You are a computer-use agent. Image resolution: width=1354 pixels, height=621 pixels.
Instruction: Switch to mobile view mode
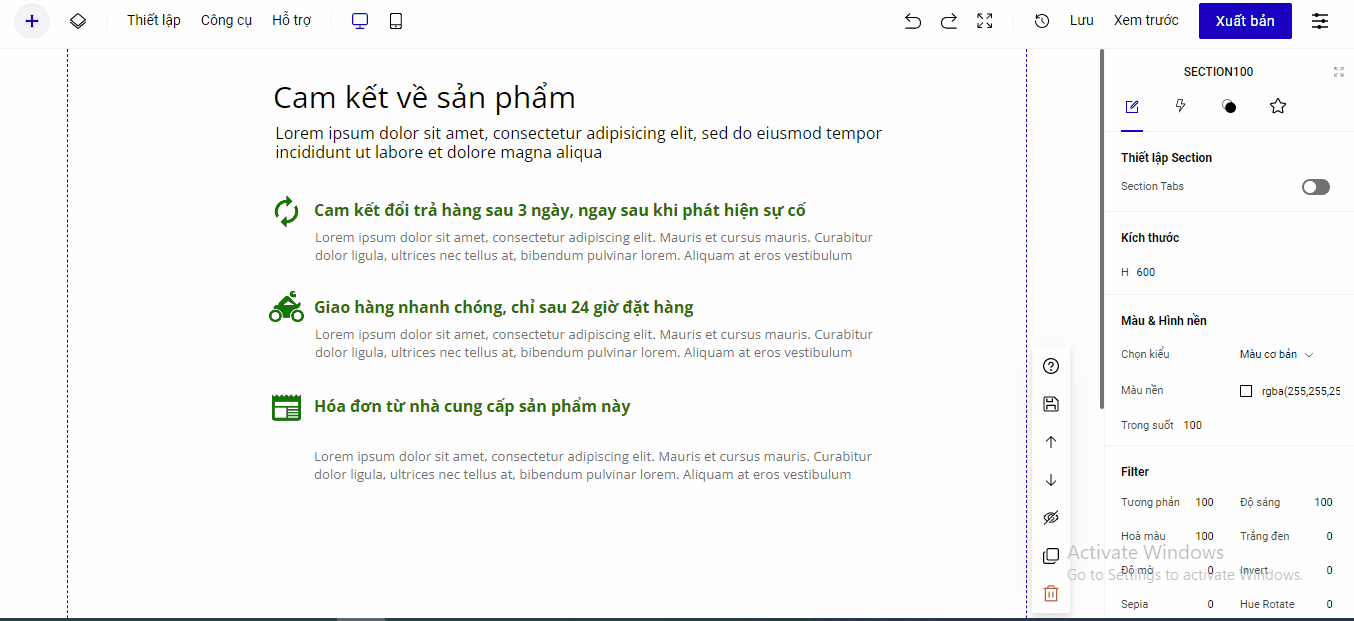click(x=396, y=21)
